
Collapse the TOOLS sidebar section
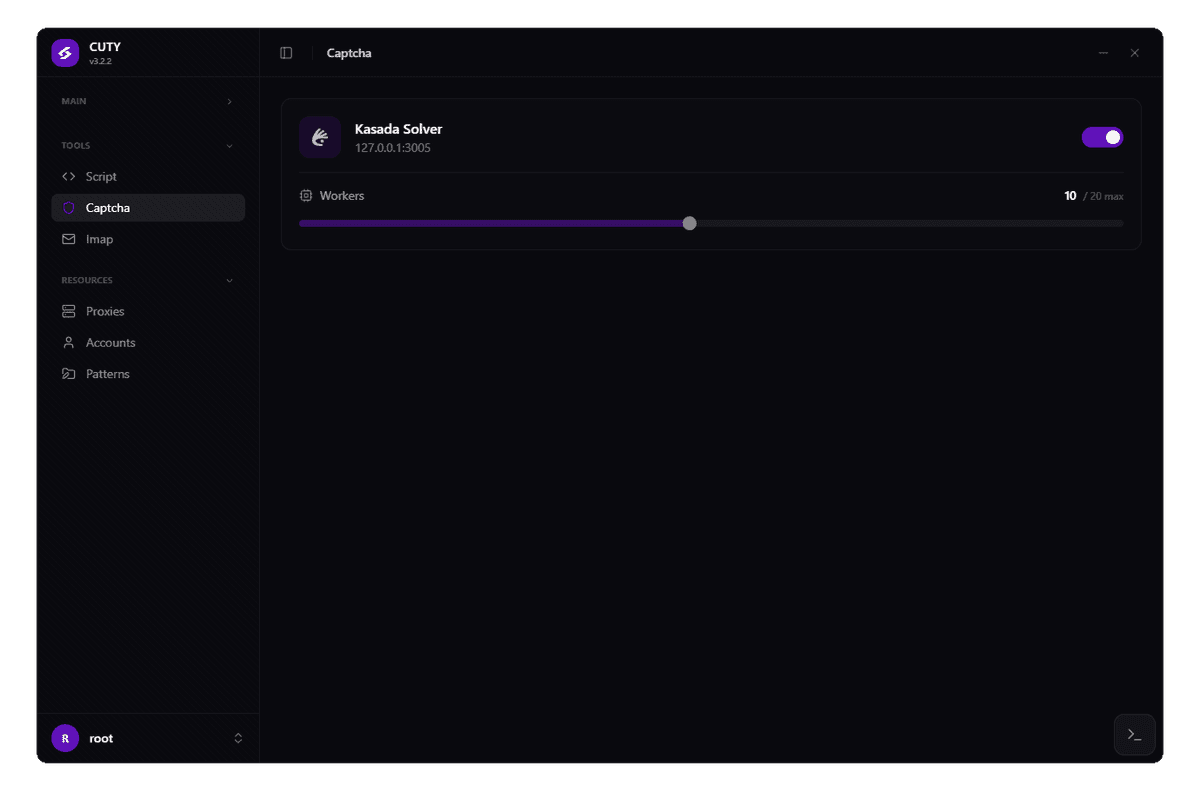pyautogui.click(x=229, y=146)
